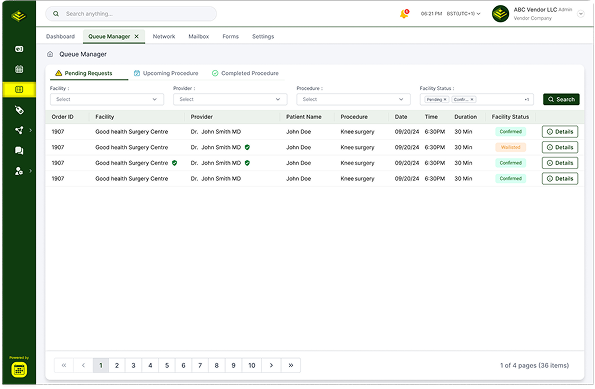595x389 pixels.
Task: Go to the first page
Action: pos(64,365)
